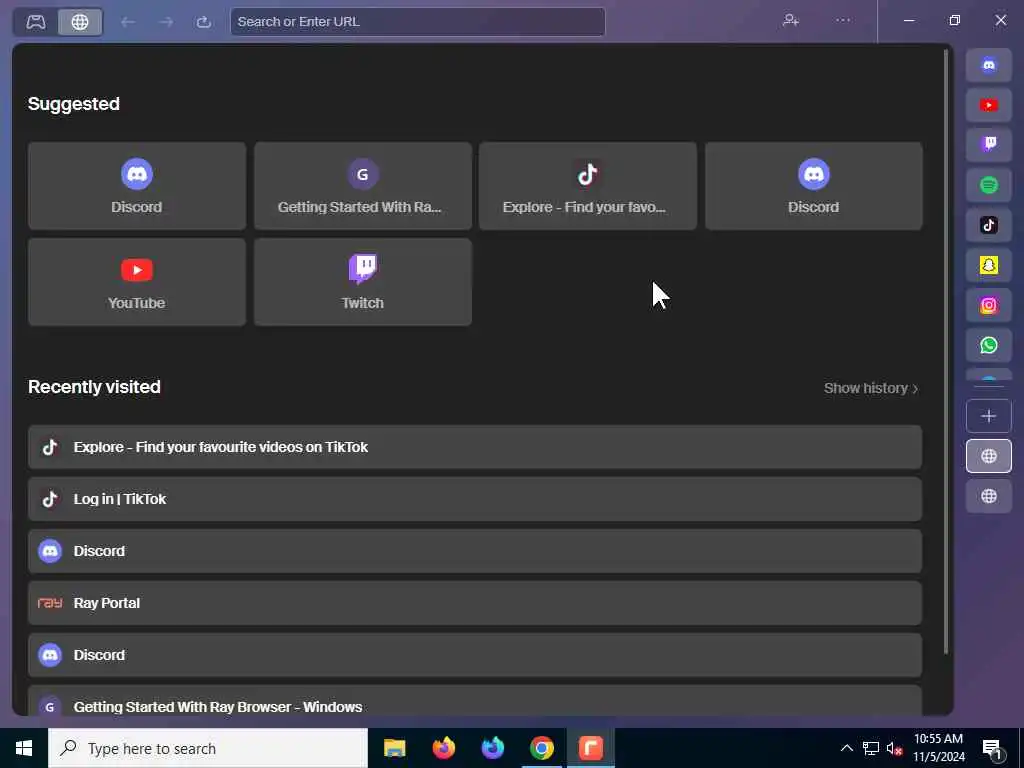Expand the hidden system tray icons
1024x768 pixels.
coord(846,748)
